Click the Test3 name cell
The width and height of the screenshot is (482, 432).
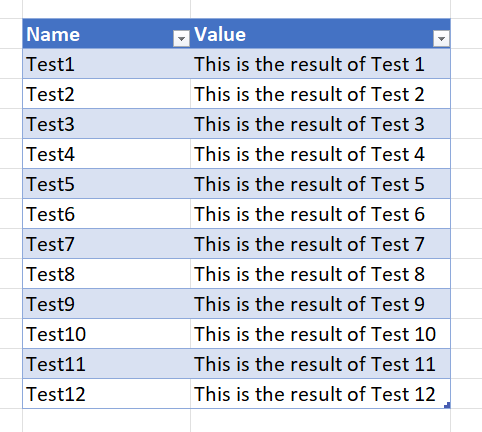pos(107,124)
